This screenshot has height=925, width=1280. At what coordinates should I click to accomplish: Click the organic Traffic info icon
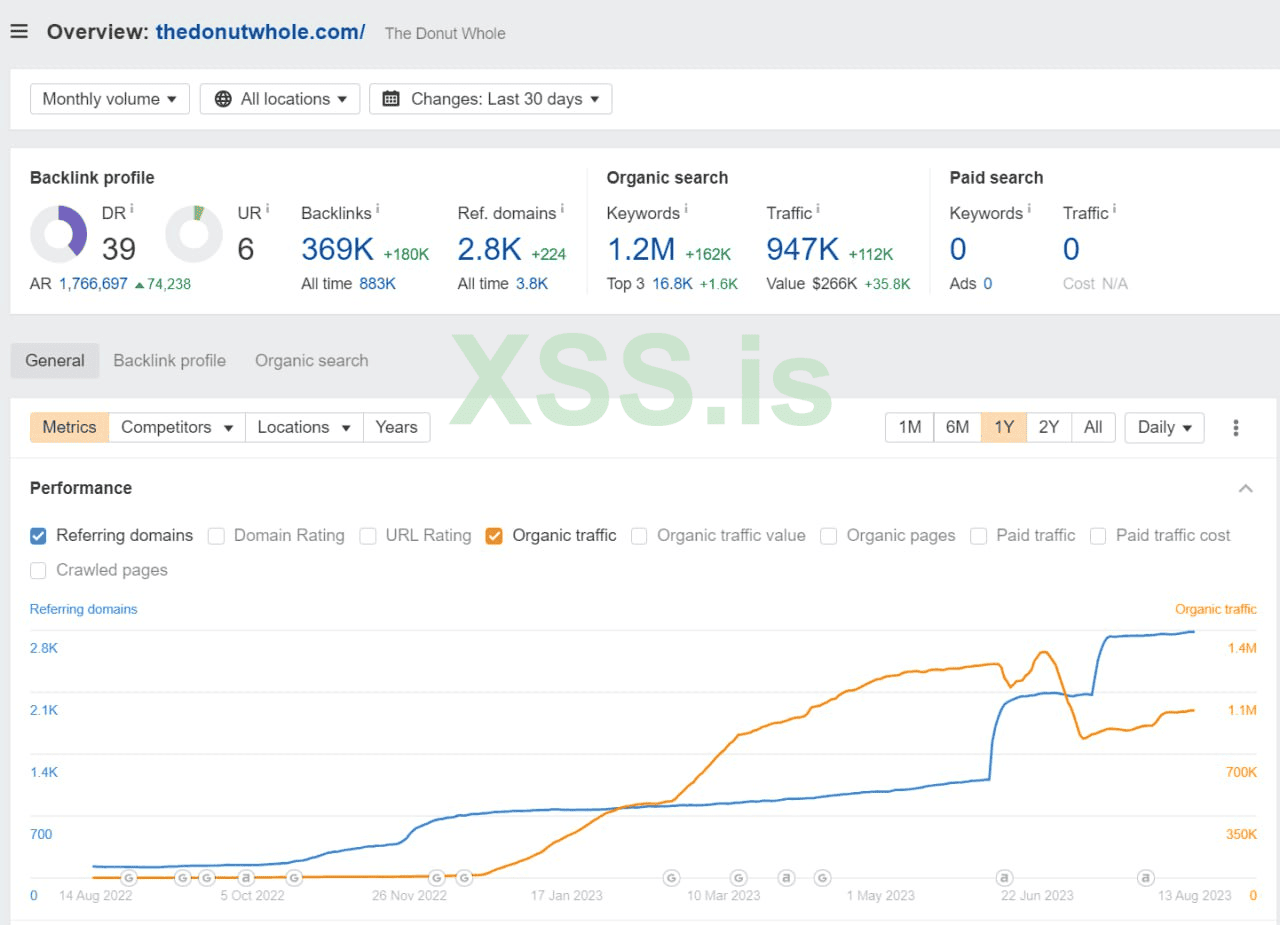pyautogui.click(x=818, y=209)
